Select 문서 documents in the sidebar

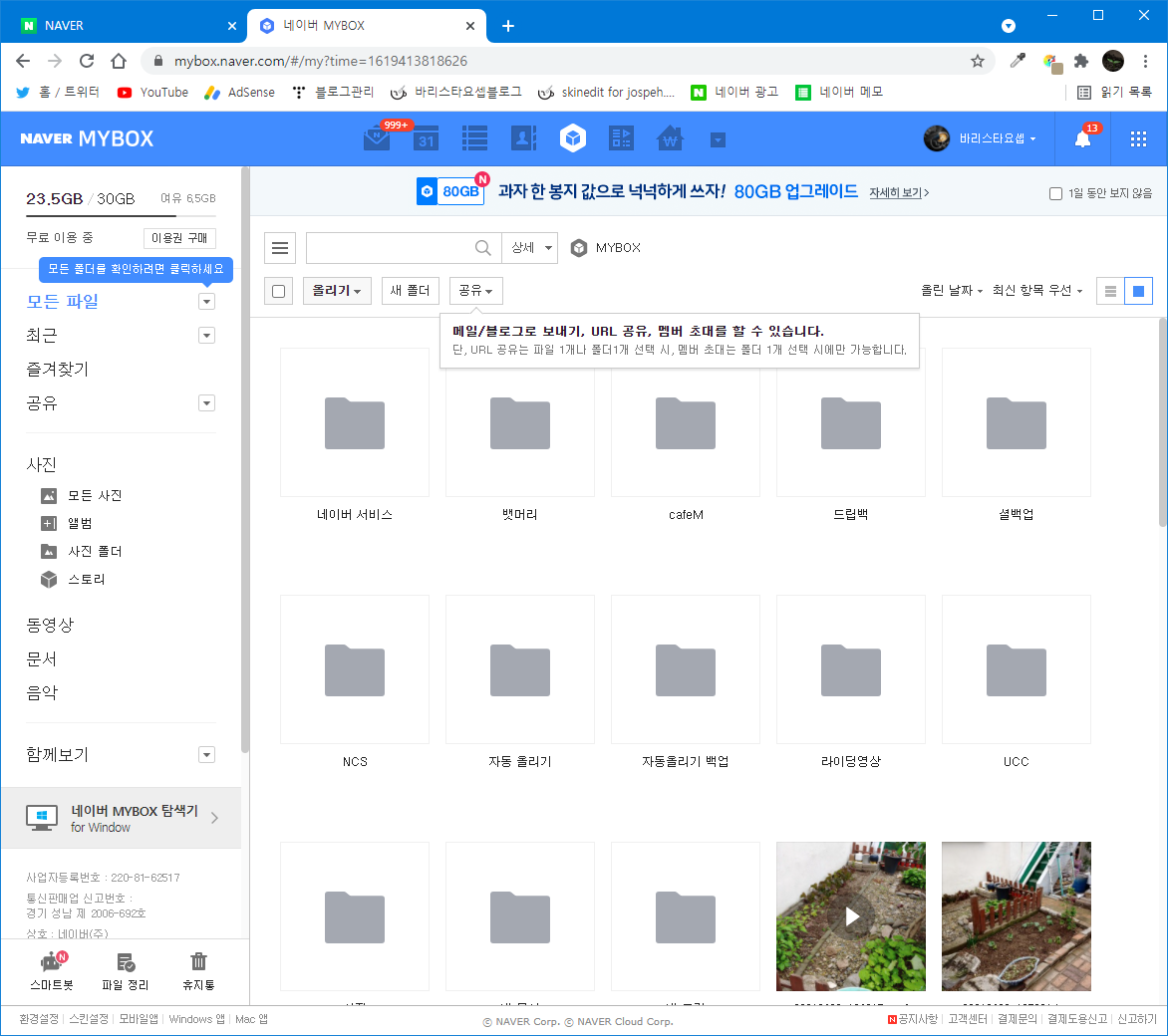(x=42, y=659)
